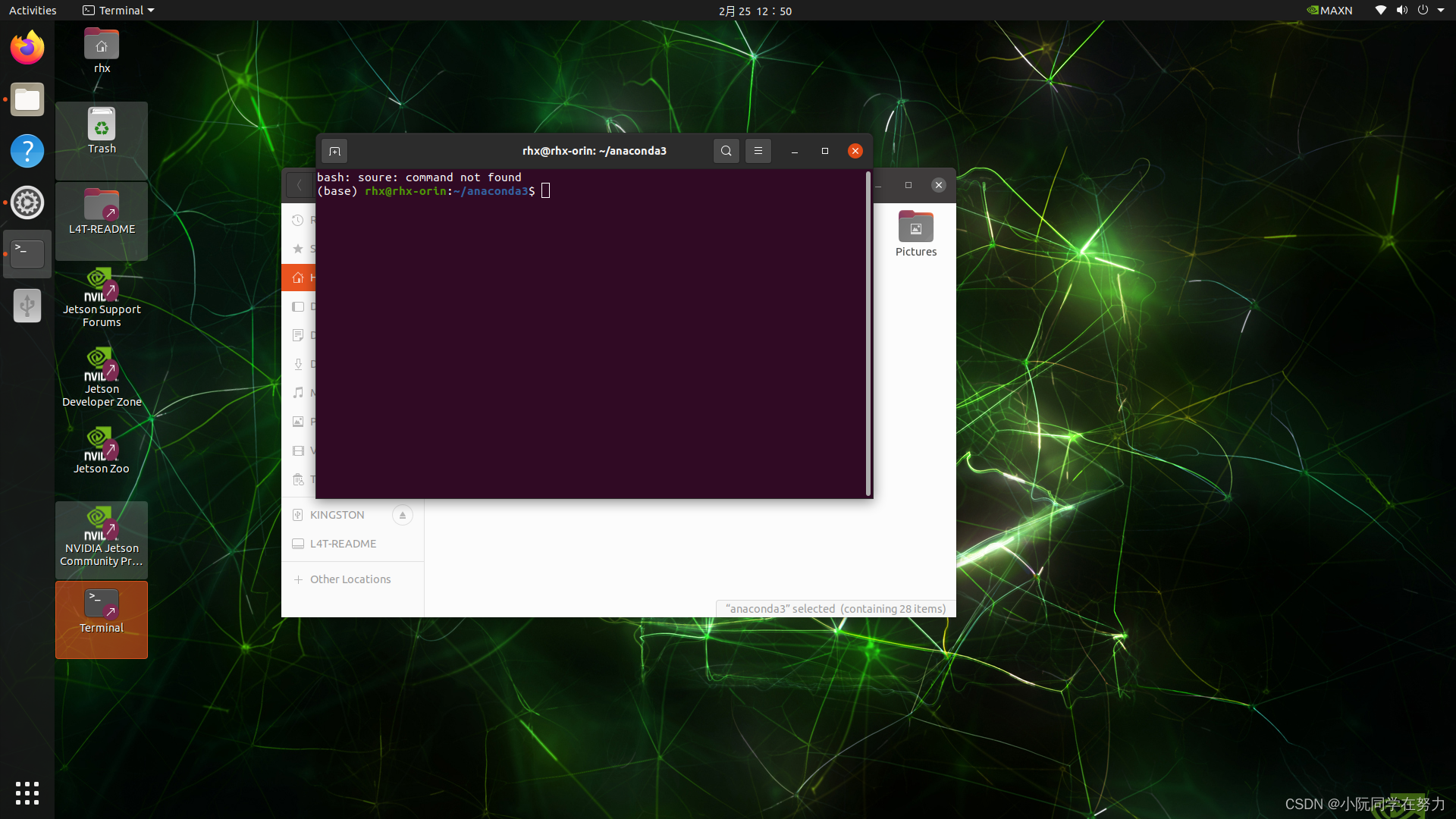Expand the system status menu arrow
The image size is (1456, 819).
(x=1441, y=11)
